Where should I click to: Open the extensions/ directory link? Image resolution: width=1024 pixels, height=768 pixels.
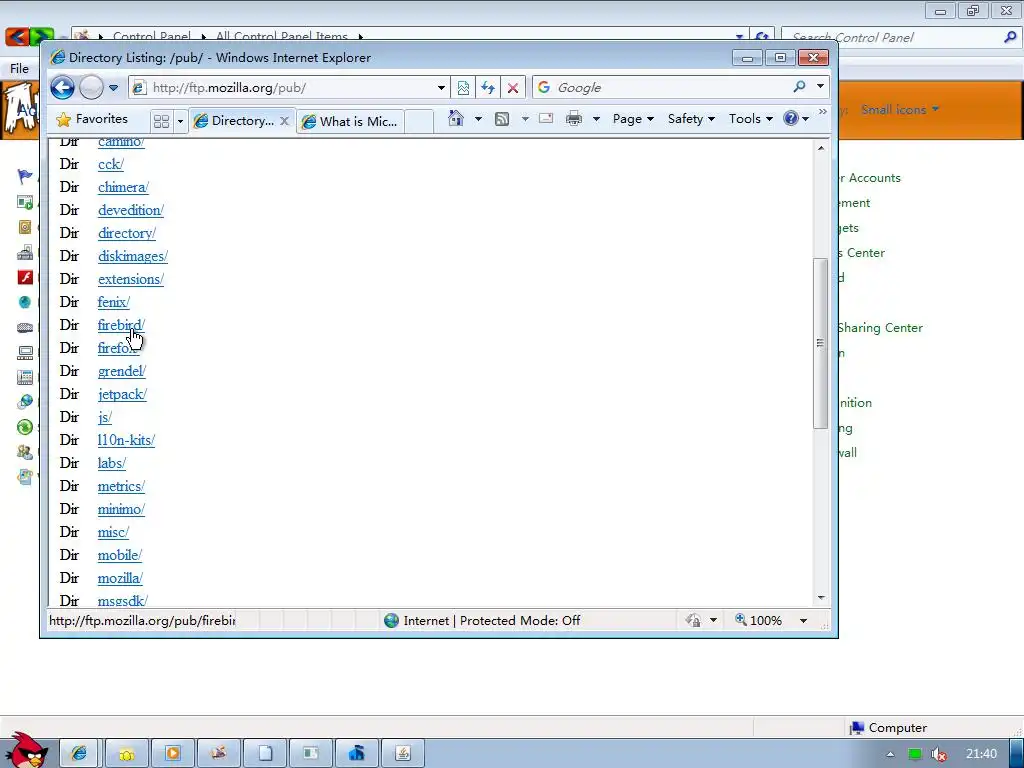tap(131, 279)
